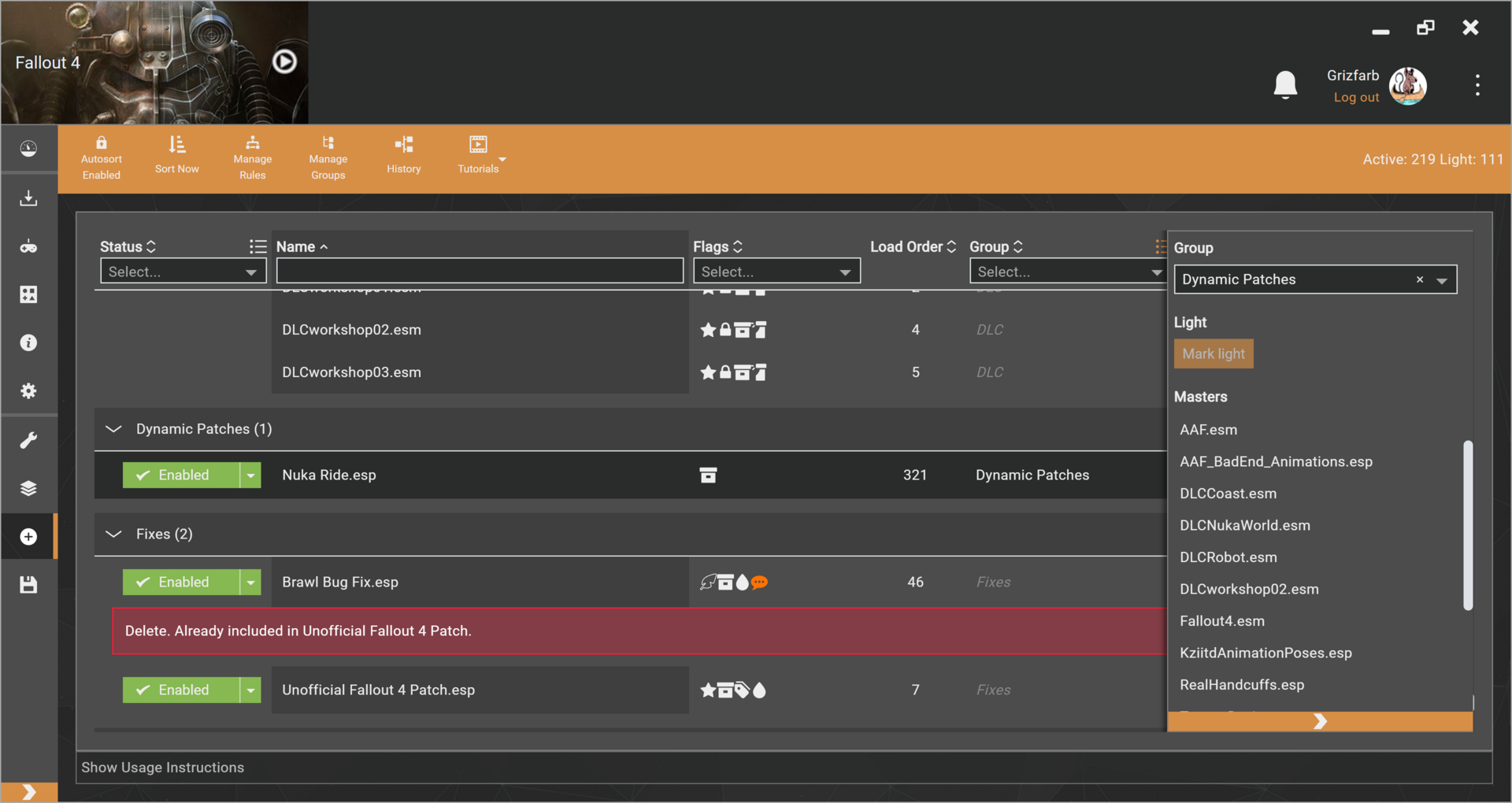Open Mods layers icon in sidebar
Image resolution: width=1512 pixels, height=803 pixels.
28,488
